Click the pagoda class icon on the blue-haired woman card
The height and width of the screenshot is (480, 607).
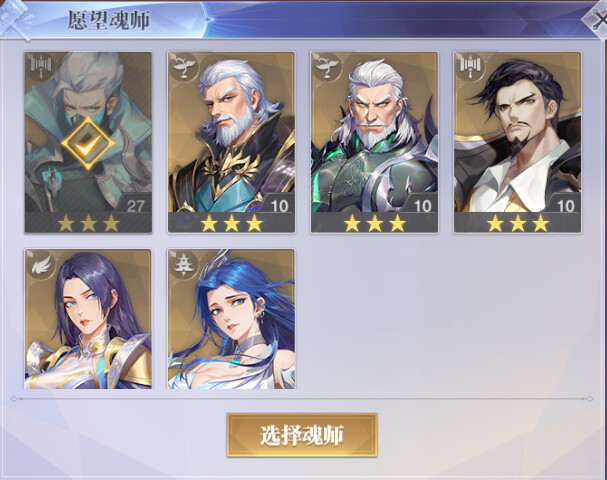(184, 264)
